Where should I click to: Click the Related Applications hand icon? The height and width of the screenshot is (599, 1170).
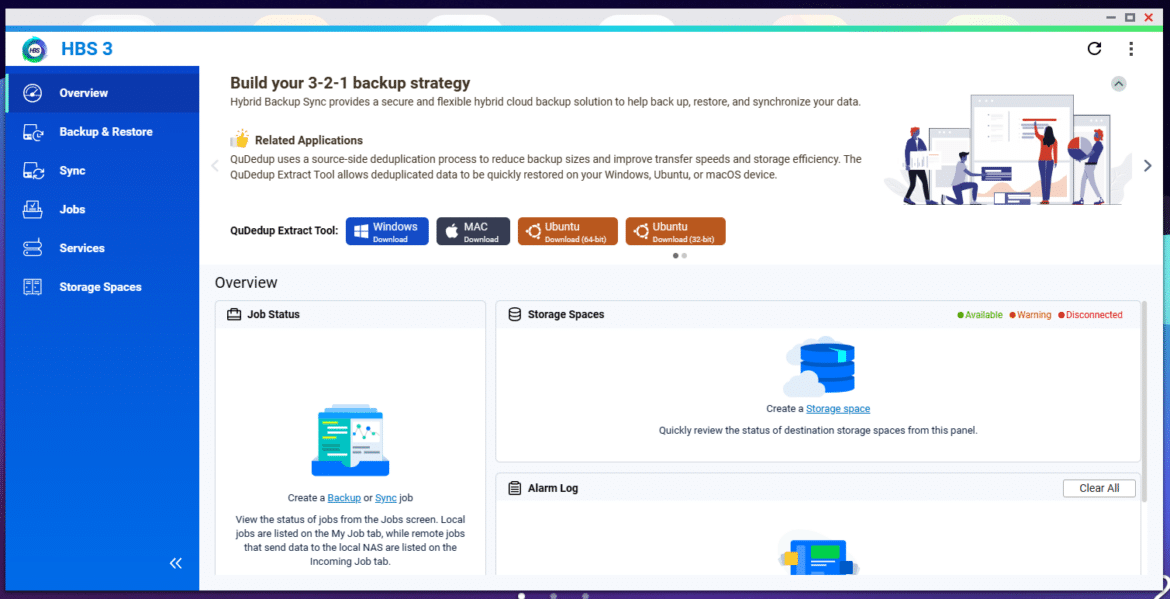[240, 139]
